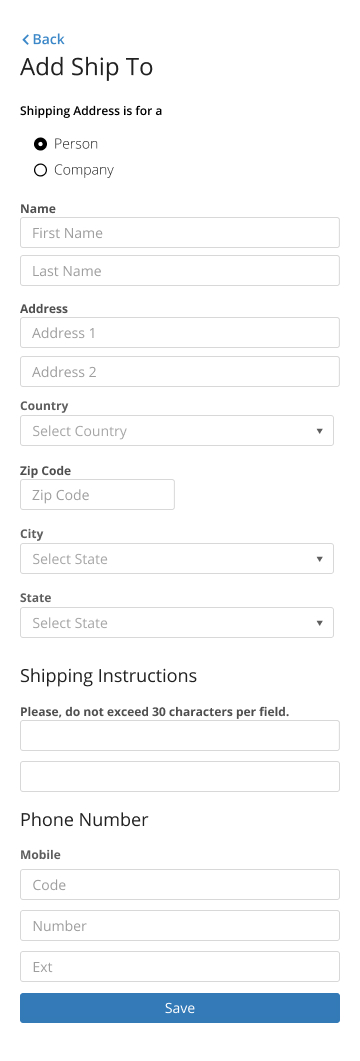Screen dimensions: 360x1061
Task: Click first shipping instructions field
Action: (180, 736)
